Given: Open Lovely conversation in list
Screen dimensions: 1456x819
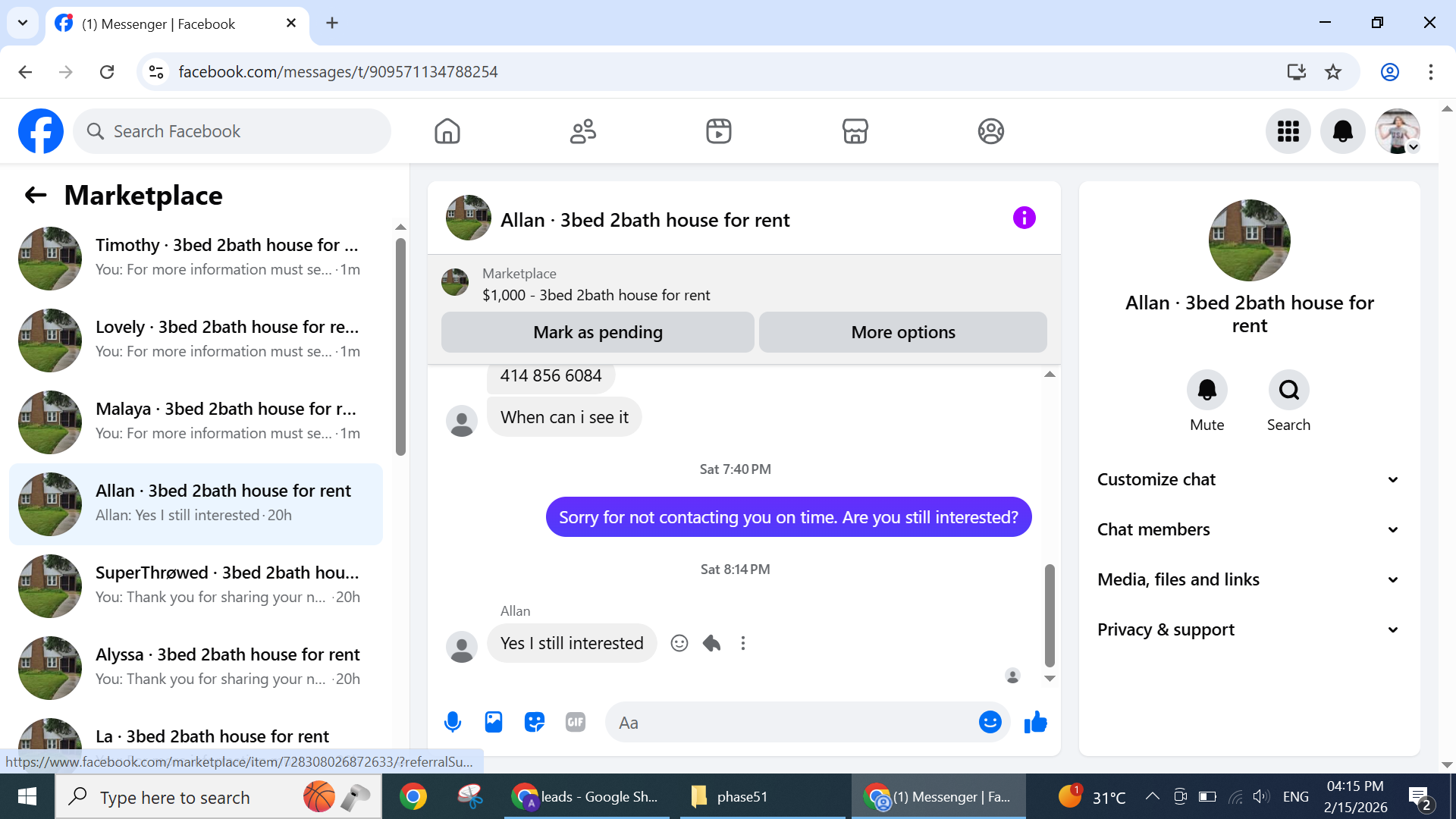Looking at the screenshot, I should pyautogui.click(x=196, y=340).
